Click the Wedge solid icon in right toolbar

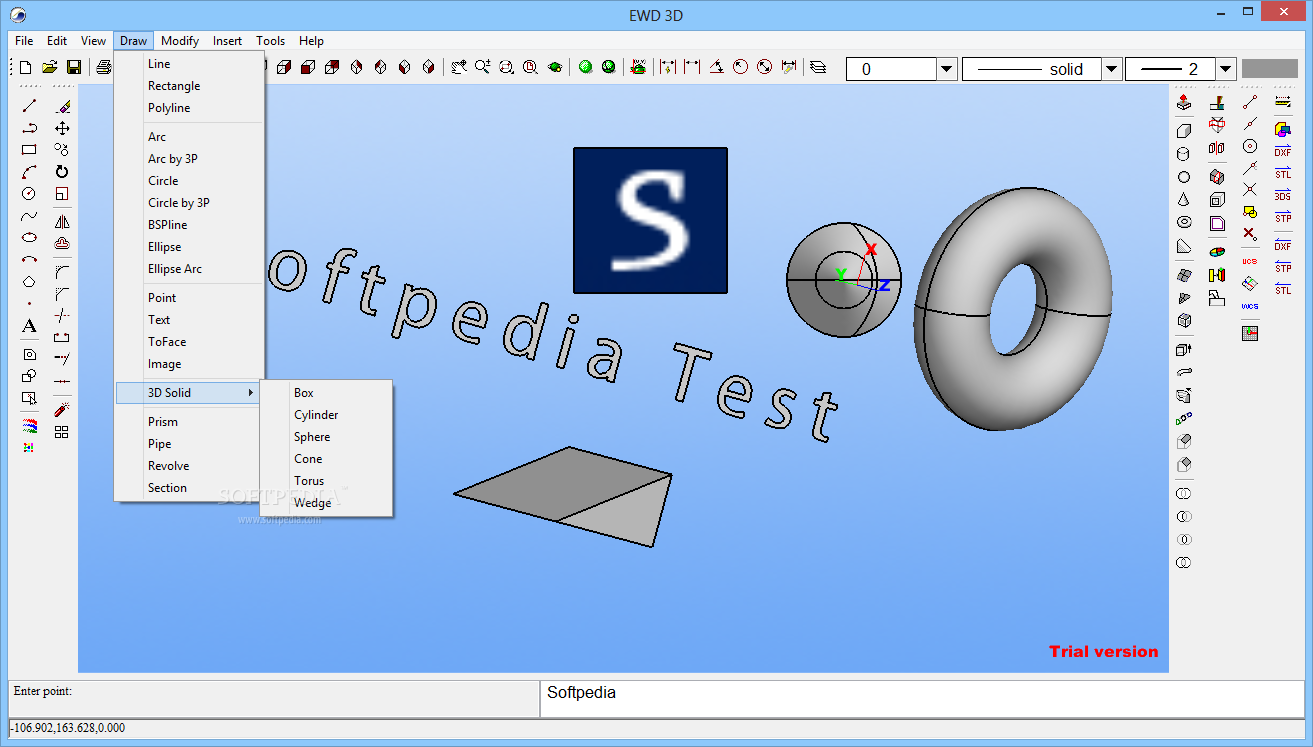pos(1184,246)
